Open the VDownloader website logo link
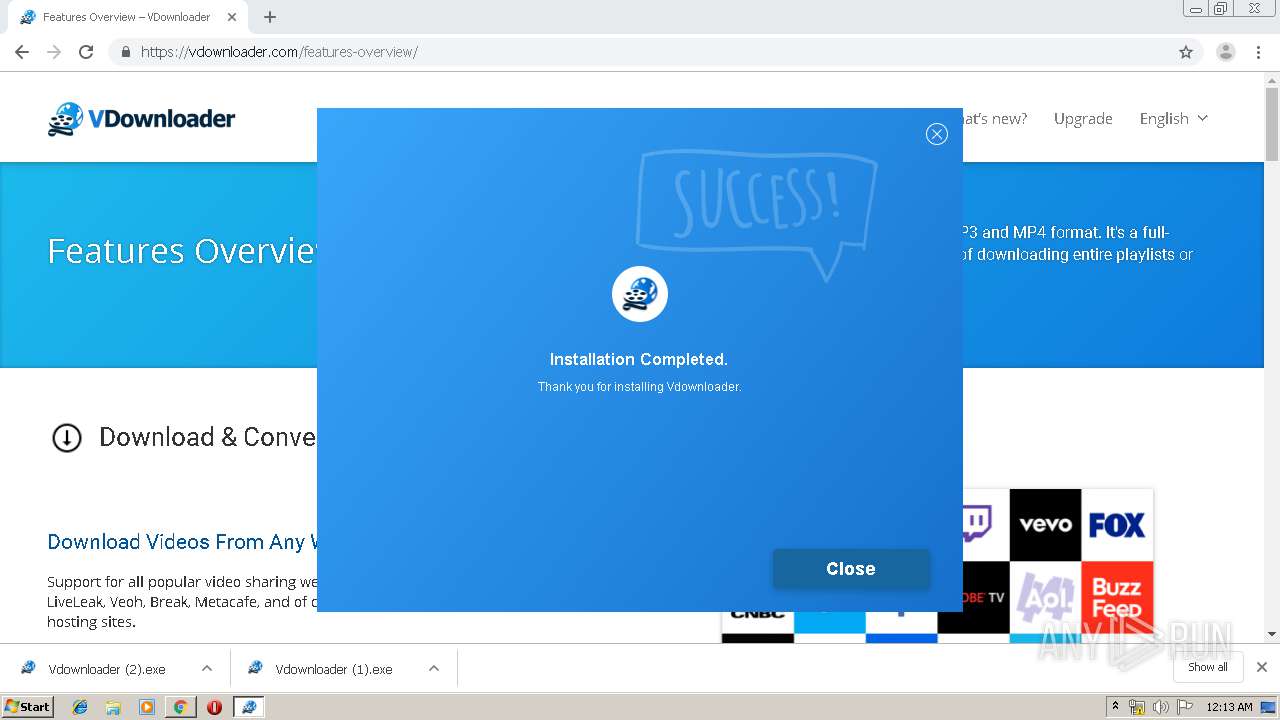Viewport: 1280px width, 720px height. (141, 119)
